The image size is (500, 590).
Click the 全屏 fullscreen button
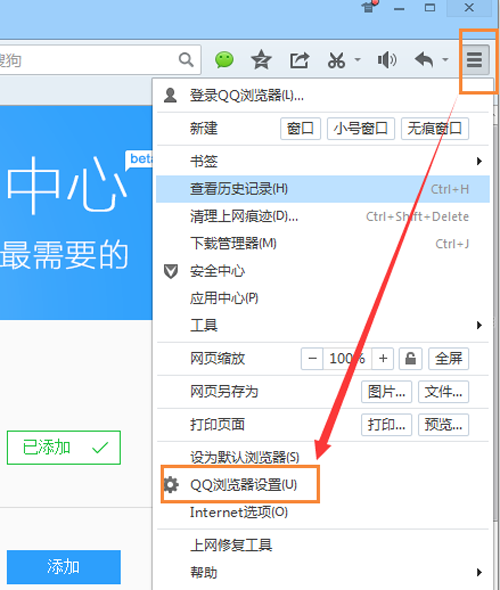tap(448, 359)
